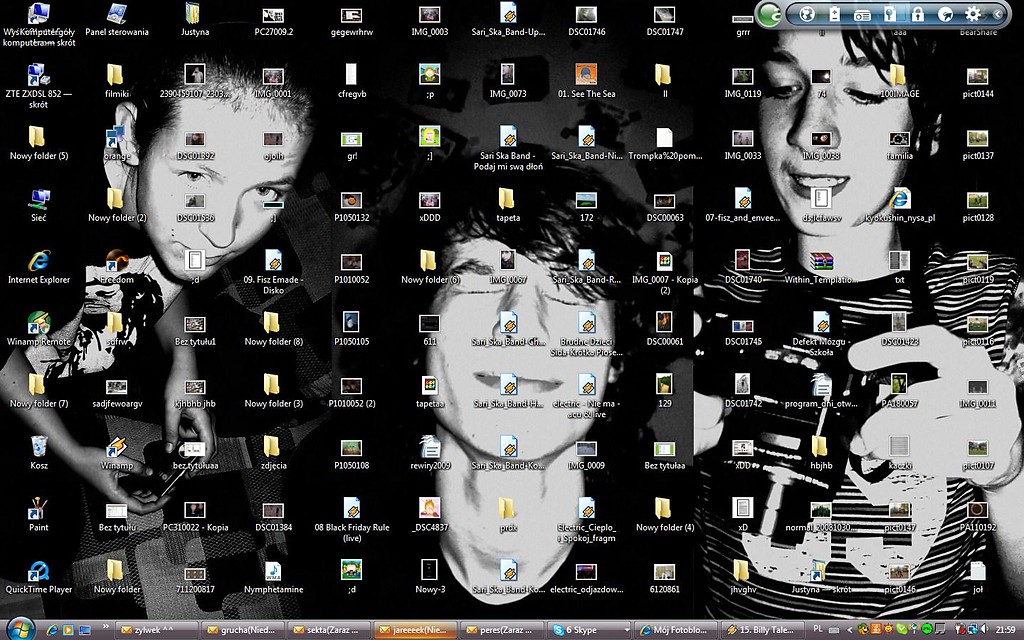Image resolution: width=1024 pixels, height=640 pixels.
Task: Open the QuickTime Player desktop shortcut
Action: click(39, 577)
